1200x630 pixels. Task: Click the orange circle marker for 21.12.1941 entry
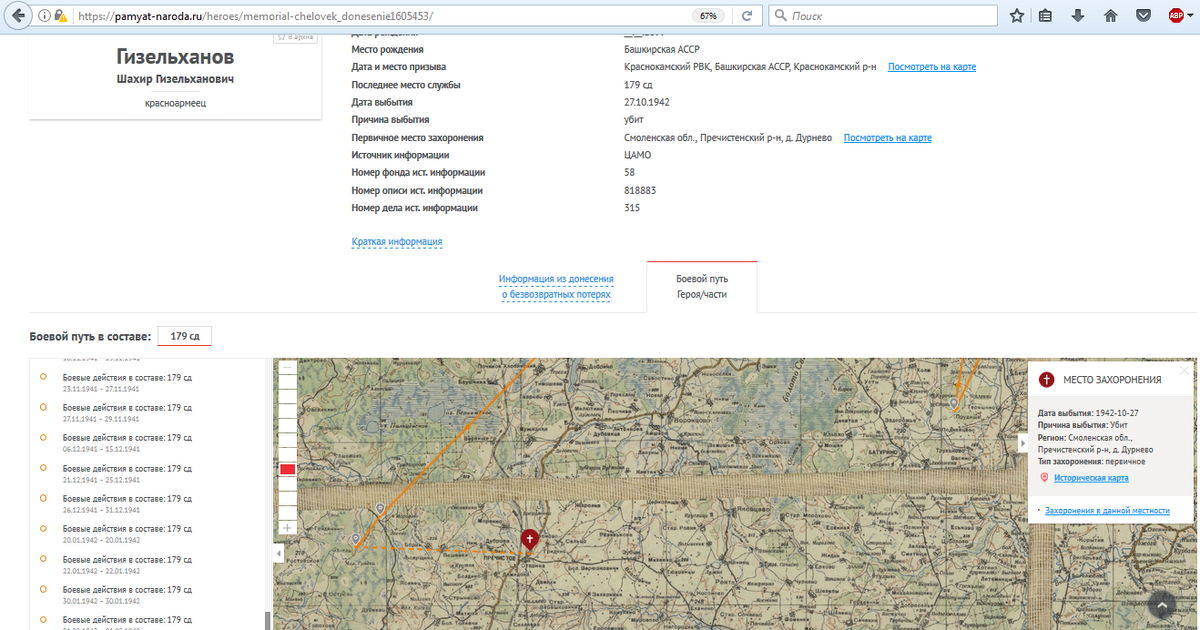click(43, 467)
